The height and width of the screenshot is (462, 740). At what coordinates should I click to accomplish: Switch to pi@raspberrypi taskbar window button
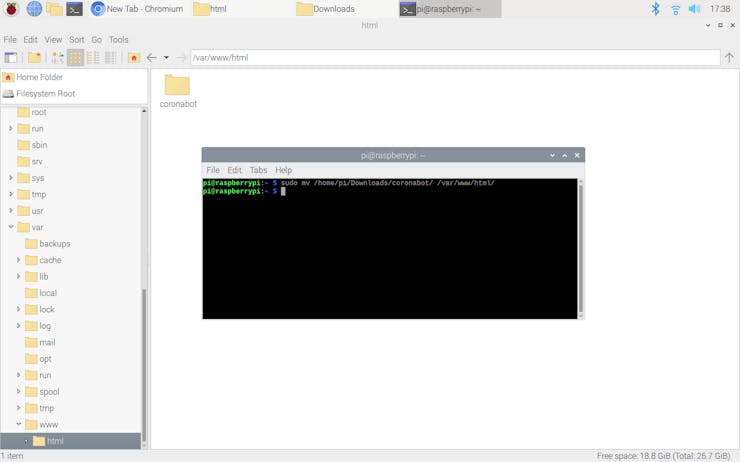(450, 8)
